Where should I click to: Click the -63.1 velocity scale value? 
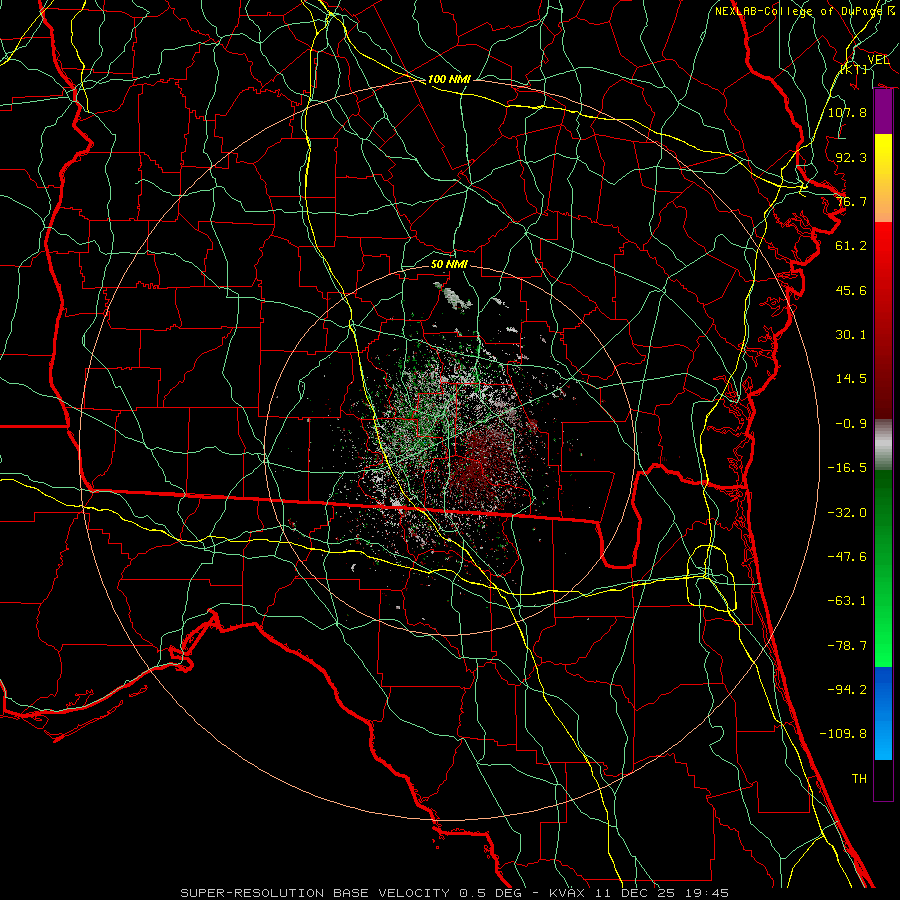coord(847,601)
